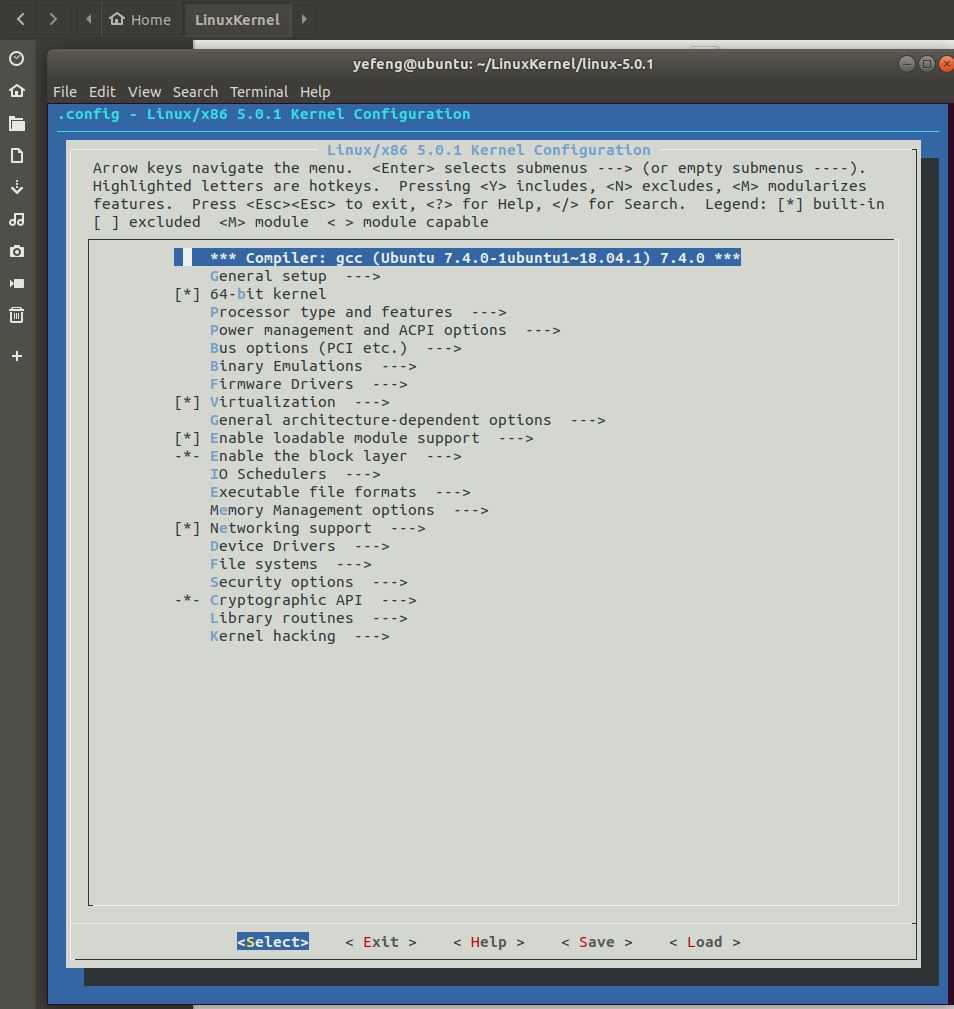Open the Pictures camera icon in sidebar

(x=17, y=252)
